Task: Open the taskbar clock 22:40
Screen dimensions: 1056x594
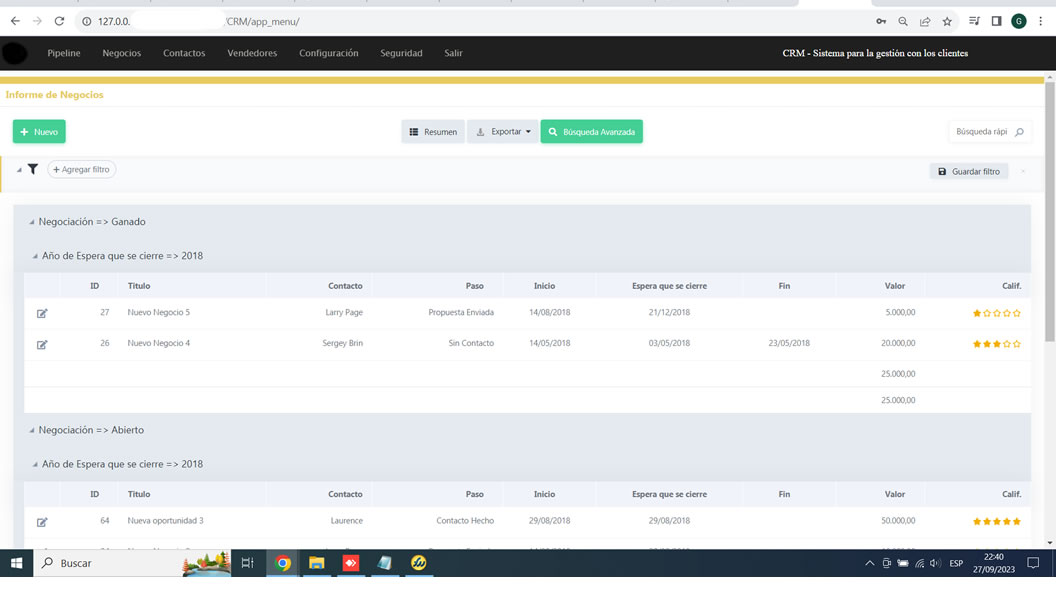Action: tap(994, 563)
